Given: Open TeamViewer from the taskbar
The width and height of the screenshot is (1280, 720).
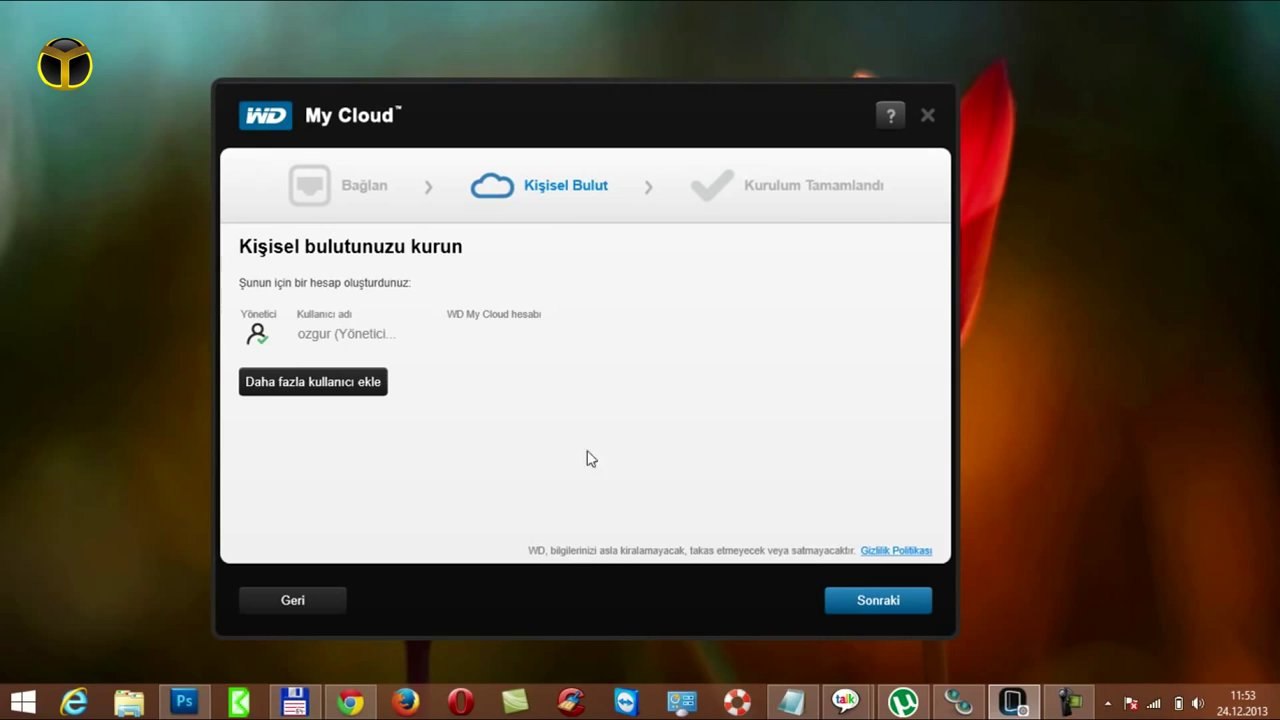Looking at the screenshot, I should [626, 702].
